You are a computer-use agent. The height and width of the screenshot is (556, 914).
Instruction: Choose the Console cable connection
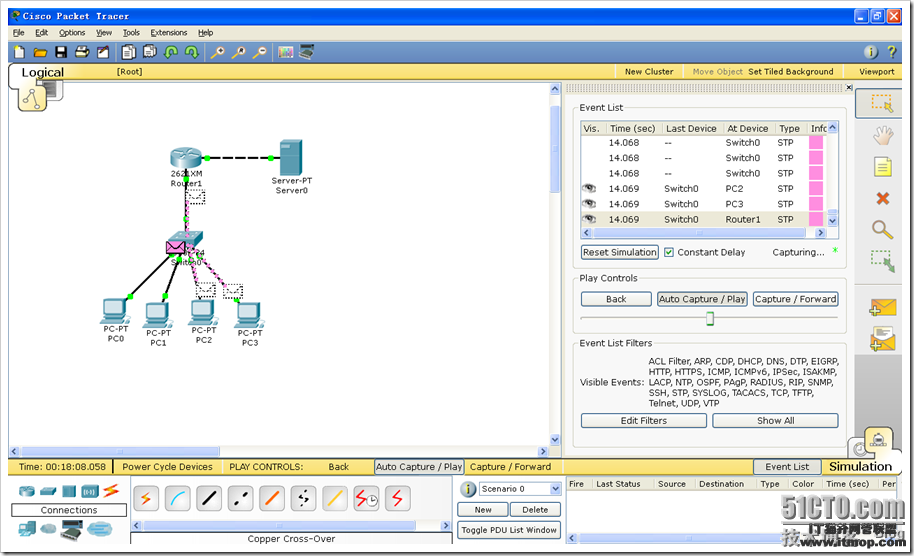[177, 499]
